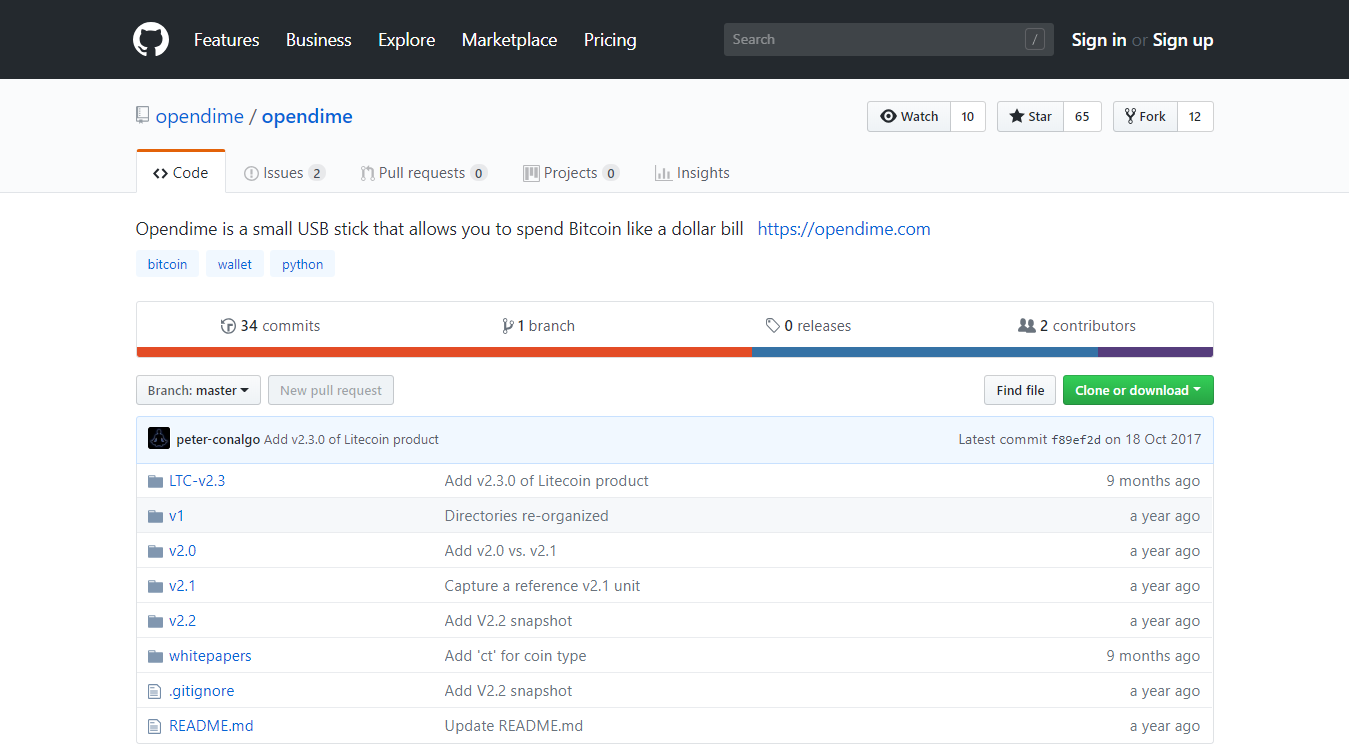Switch to the Issues tab
The width and height of the screenshot is (1349, 751).
click(285, 173)
